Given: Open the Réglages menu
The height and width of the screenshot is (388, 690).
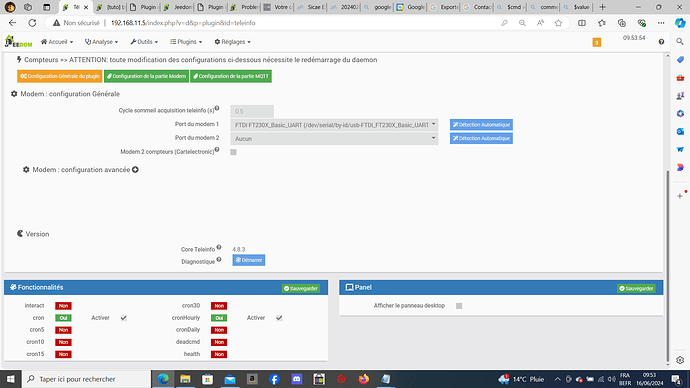Looking at the screenshot, I should point(232,42).
